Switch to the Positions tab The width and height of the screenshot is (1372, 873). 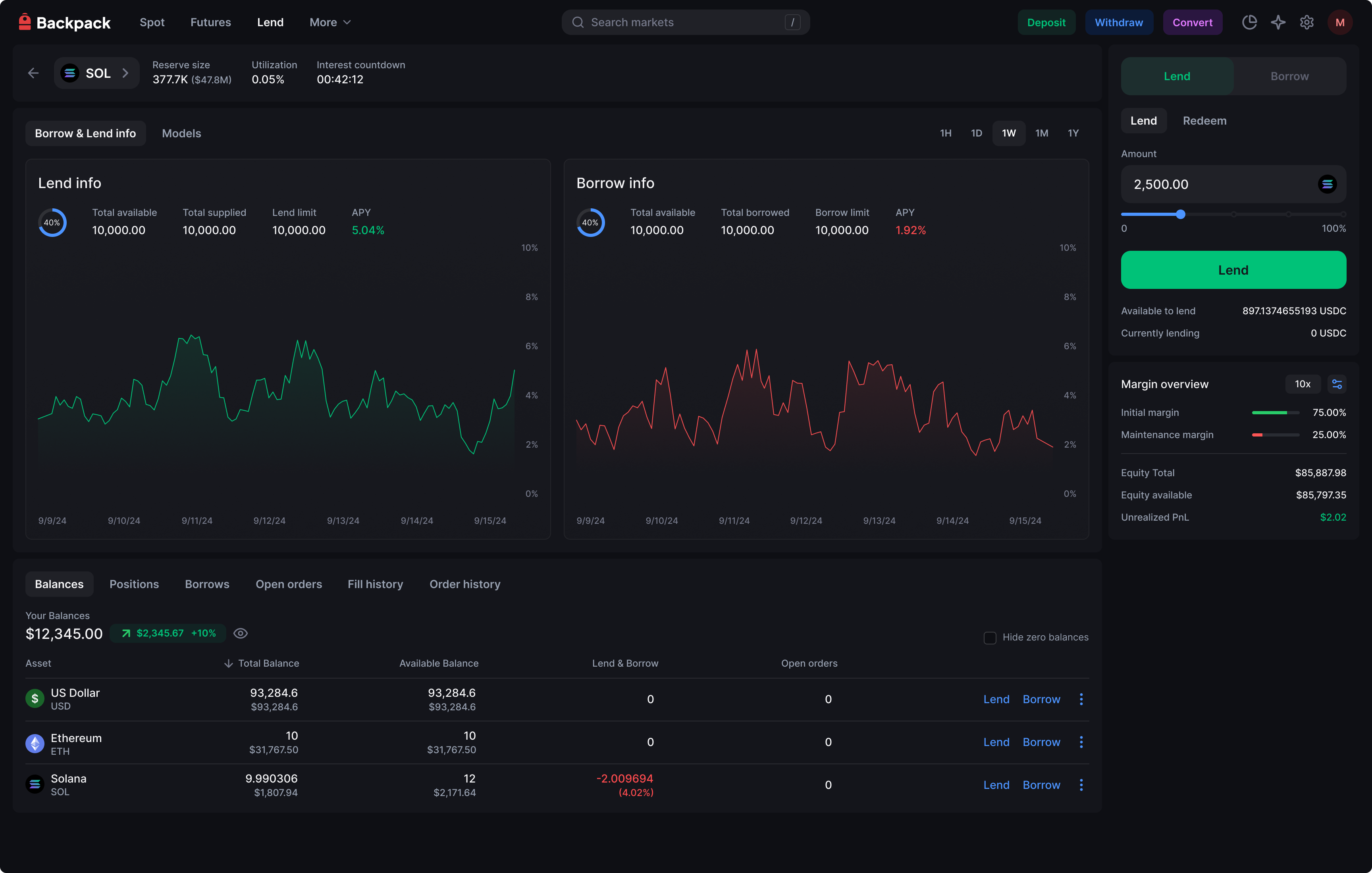tap(134, 584)
